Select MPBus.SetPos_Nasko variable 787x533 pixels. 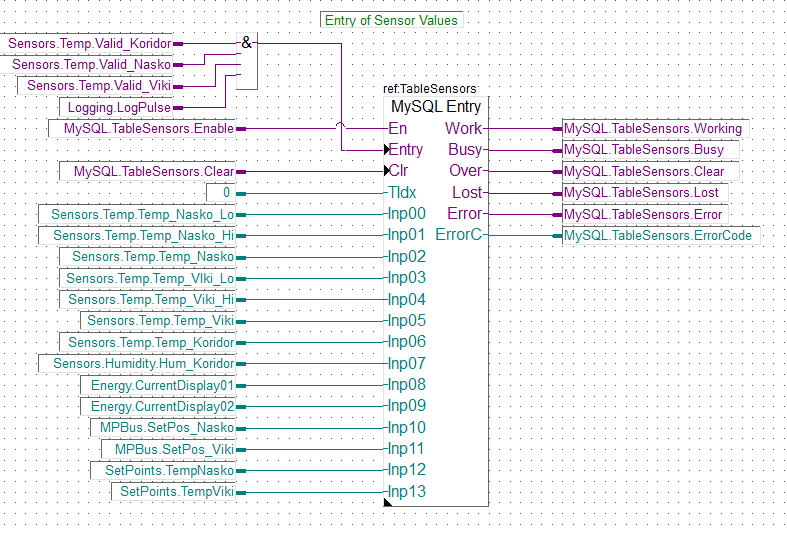[164, 428]
